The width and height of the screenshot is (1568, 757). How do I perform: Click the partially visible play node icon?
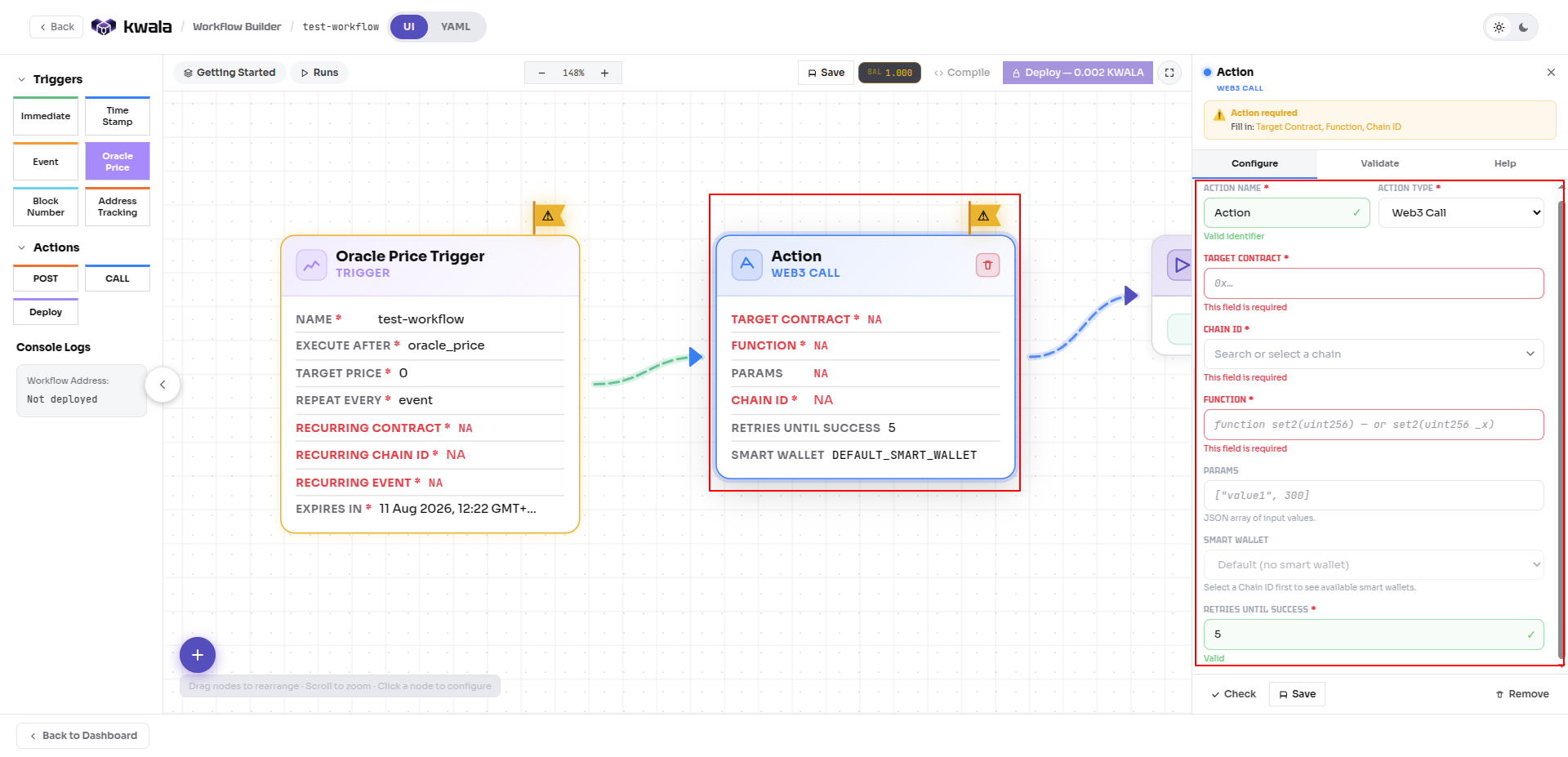[1181, 265]
